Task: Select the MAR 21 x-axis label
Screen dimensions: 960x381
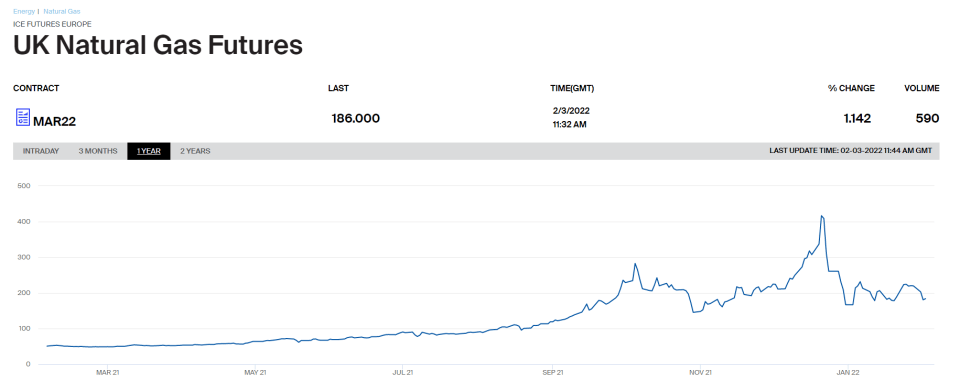Action: [x=107, y=372]
